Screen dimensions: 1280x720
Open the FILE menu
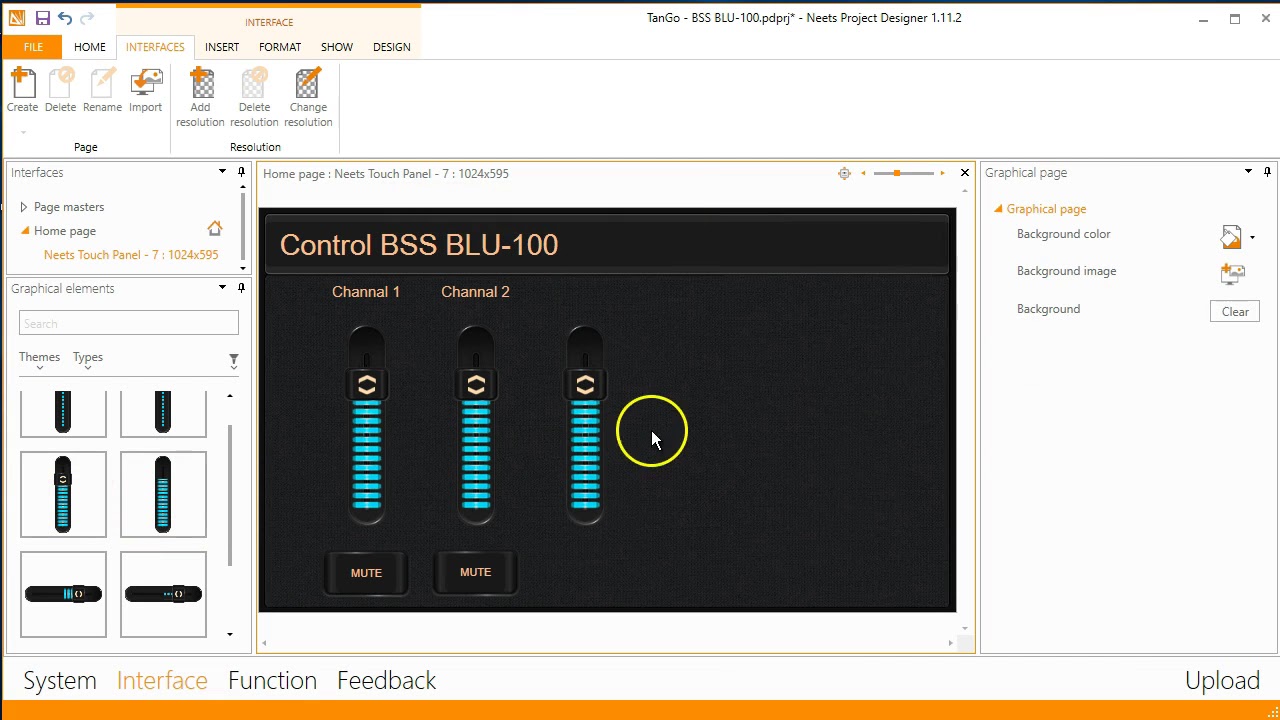[x=33, y=47]
